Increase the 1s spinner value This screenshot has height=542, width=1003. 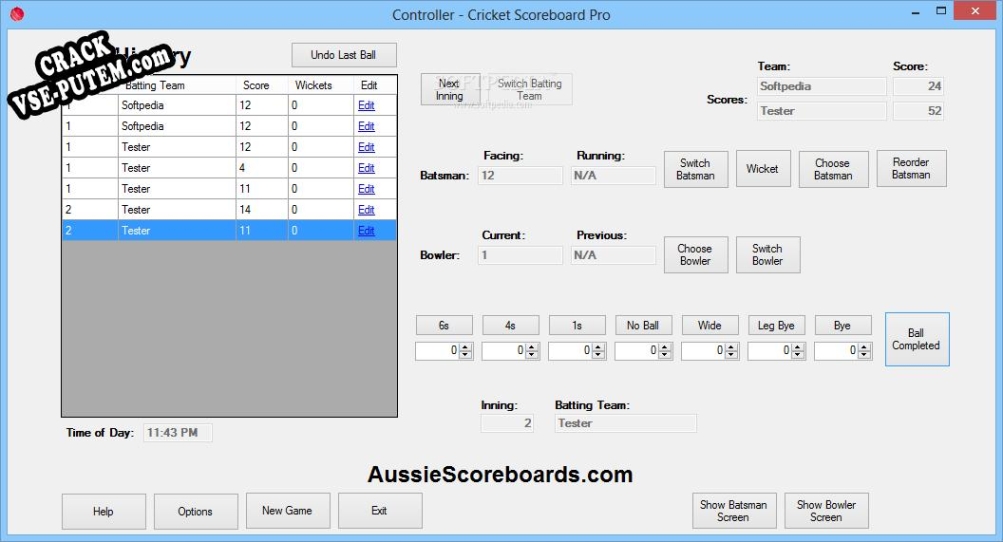coord(599,347)
